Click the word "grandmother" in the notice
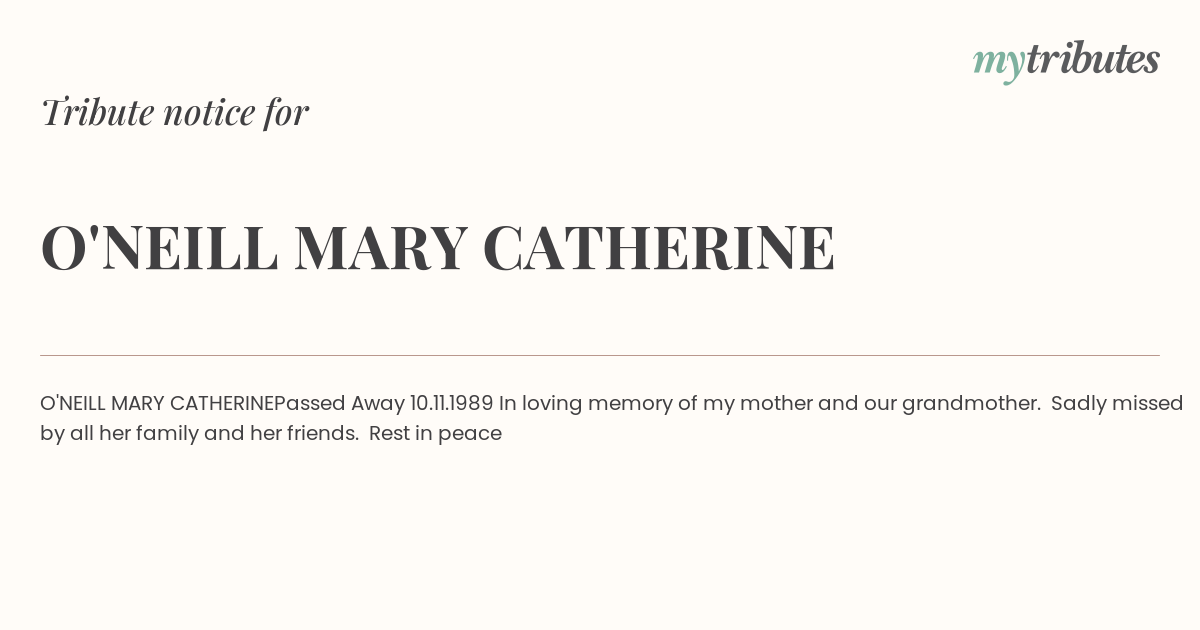Screen dimensions: 1200x630 [x=969, y=403]
